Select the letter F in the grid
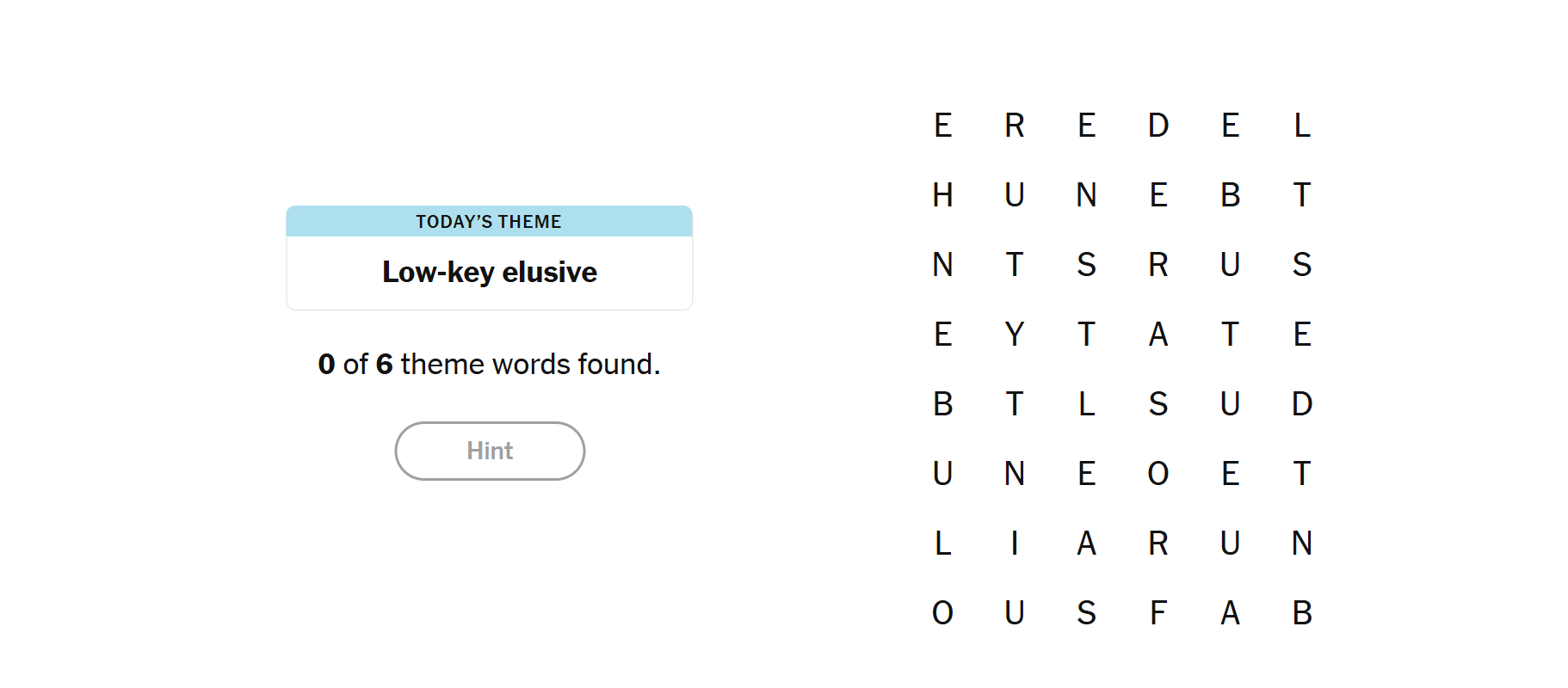This screenshot has width=1568, height=688. click(x=1158, y=612)
